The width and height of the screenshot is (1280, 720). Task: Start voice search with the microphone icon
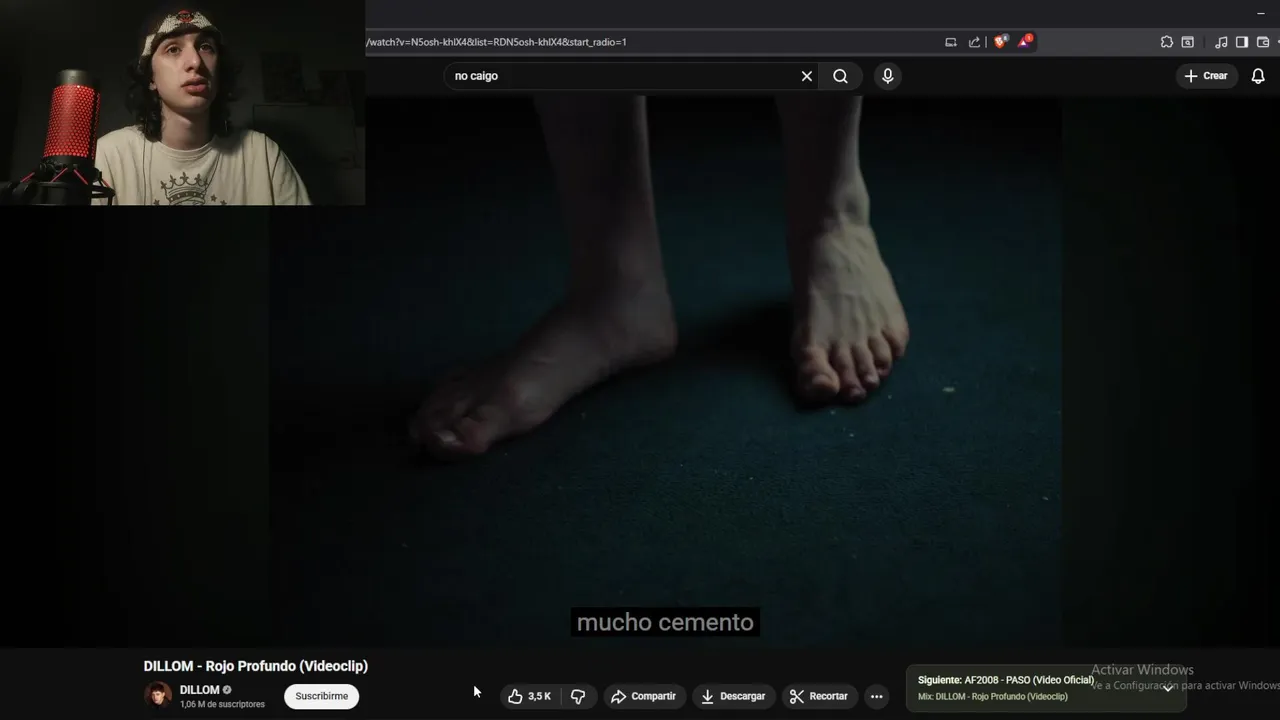point(887,76)
